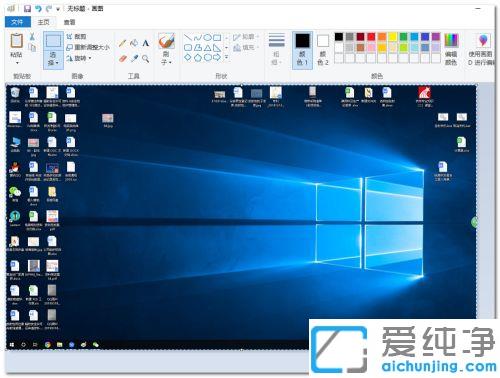Pick the green palette swatch
This screenshot has width=500, height=378.
point(403,37)
